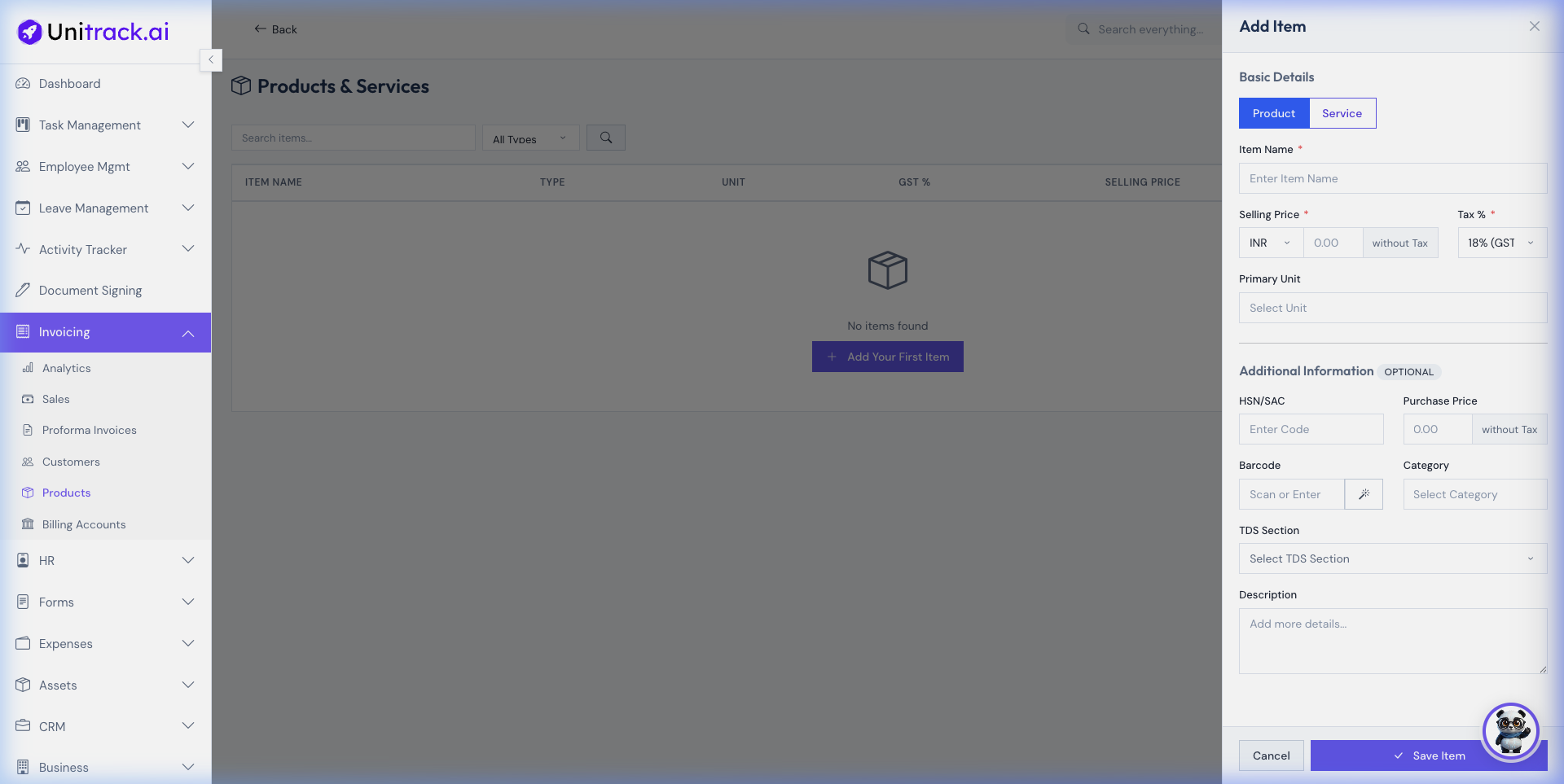
Task: Click the barcode generate wand icon
Action: pos(1364,494)
